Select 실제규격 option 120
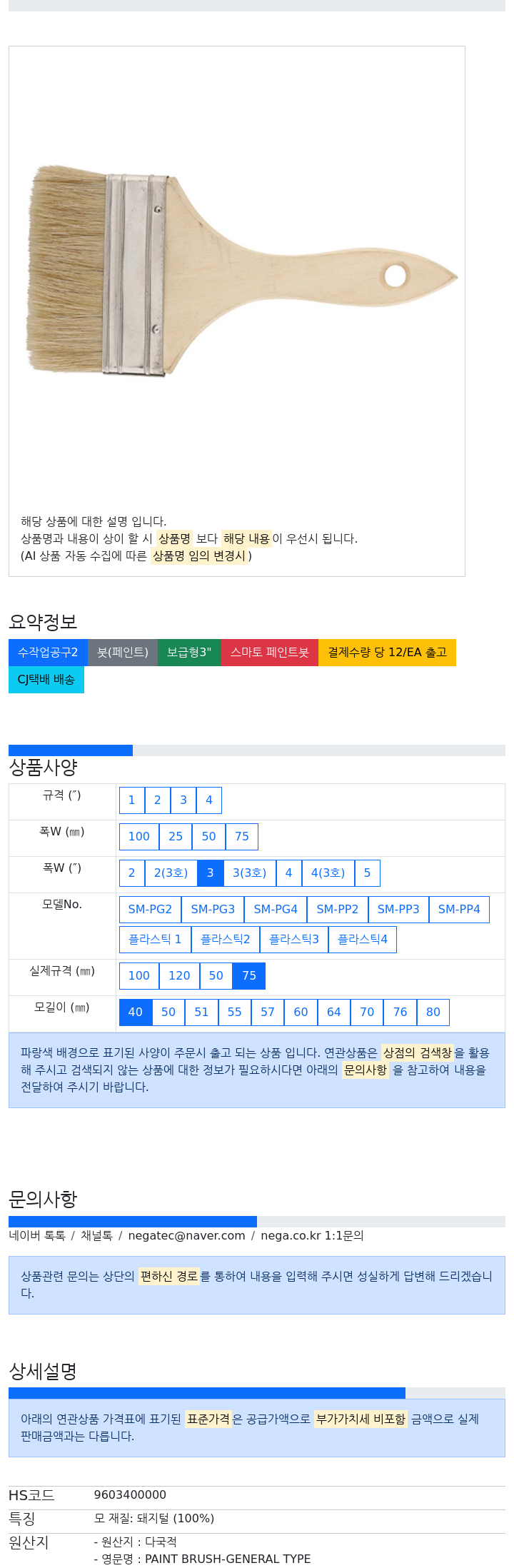The width and height of the screenshot is (514, 1568). (179, 976)
